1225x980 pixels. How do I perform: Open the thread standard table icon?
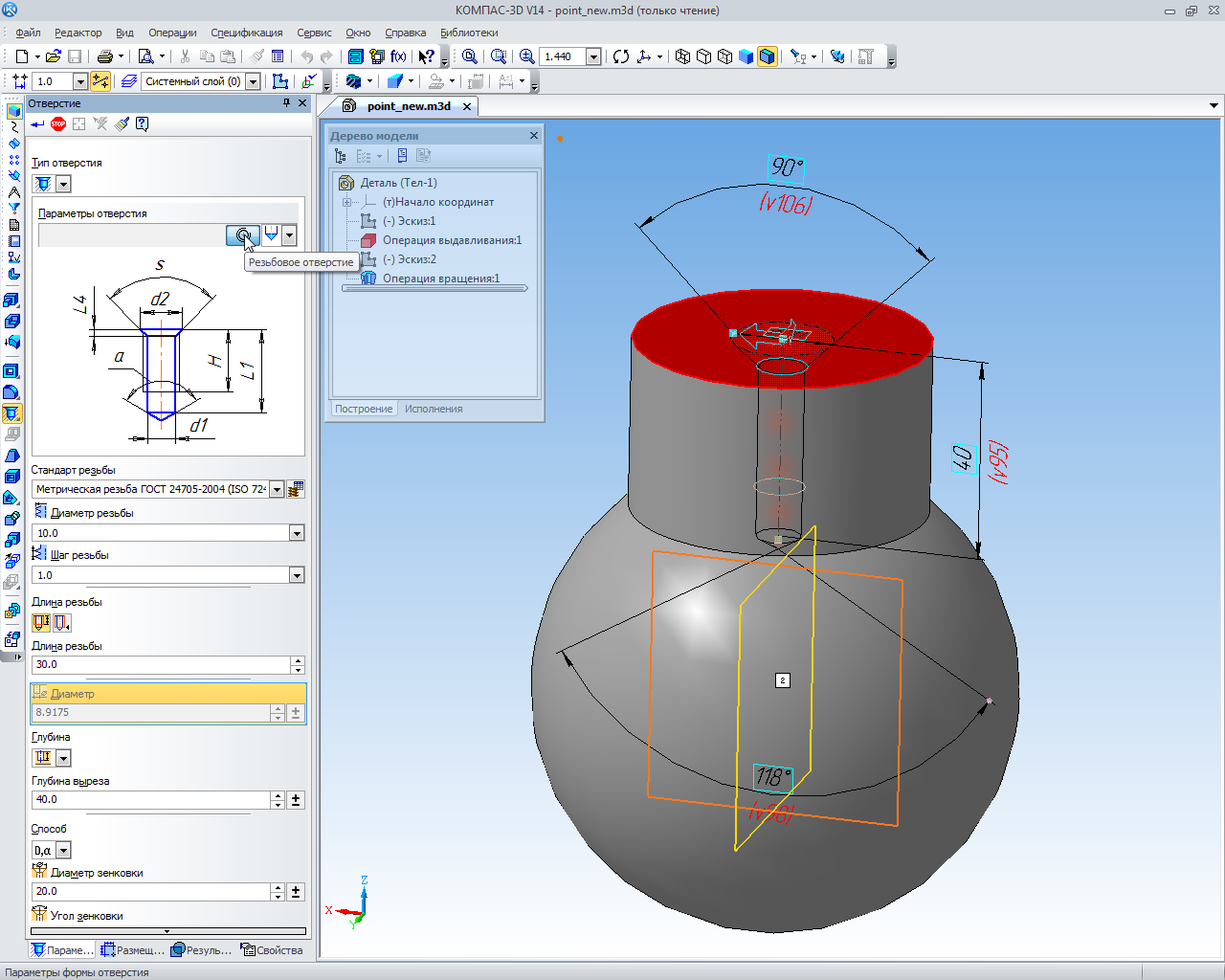pyautogui.click(x=296, y=489)
